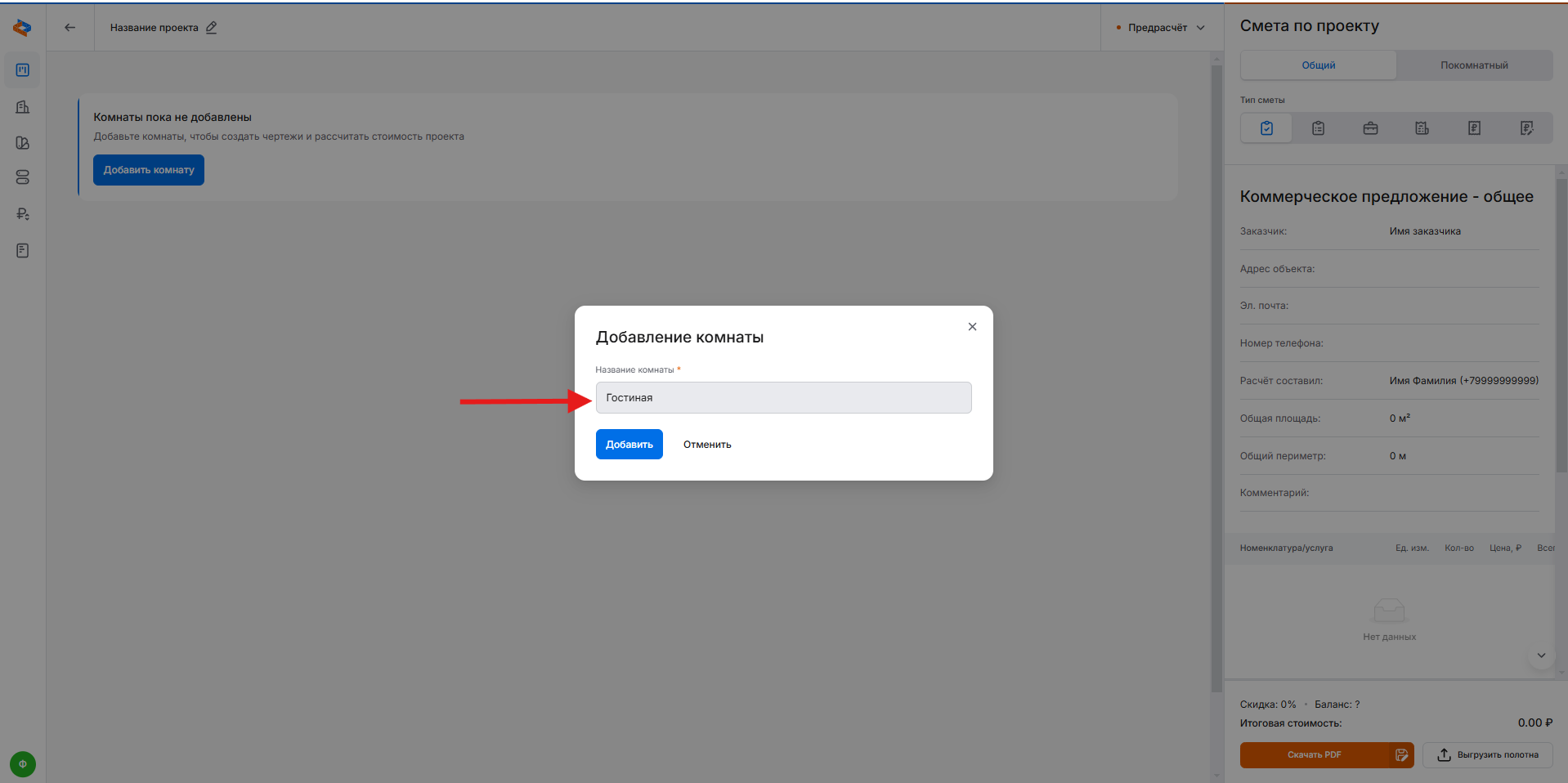The width and height of the screenshot is (1568, 783).
Task: Select the clipboard checkmark estimate type
Action: pos(1266,128)
